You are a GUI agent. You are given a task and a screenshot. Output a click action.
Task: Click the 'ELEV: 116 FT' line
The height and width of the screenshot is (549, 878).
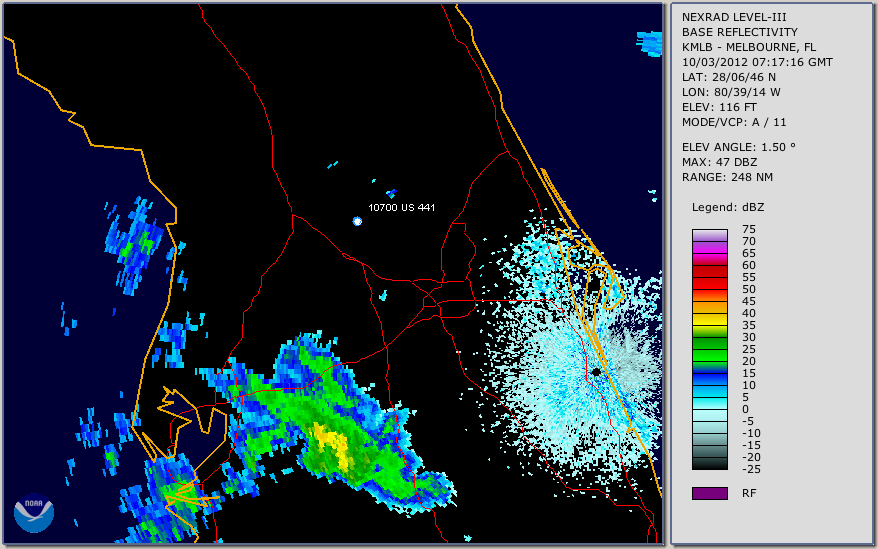(719, 107)
